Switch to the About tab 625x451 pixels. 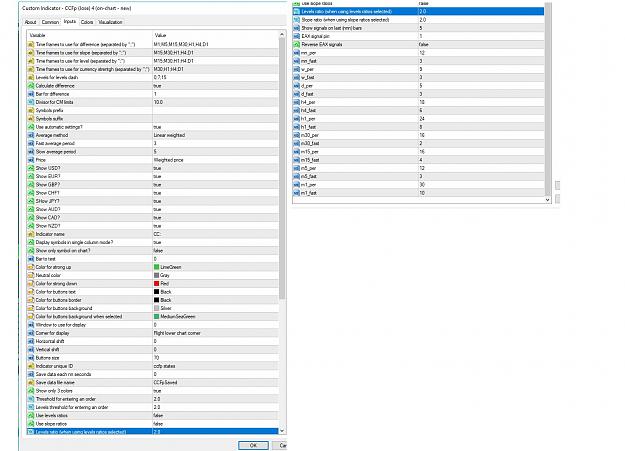coord(30,22)
